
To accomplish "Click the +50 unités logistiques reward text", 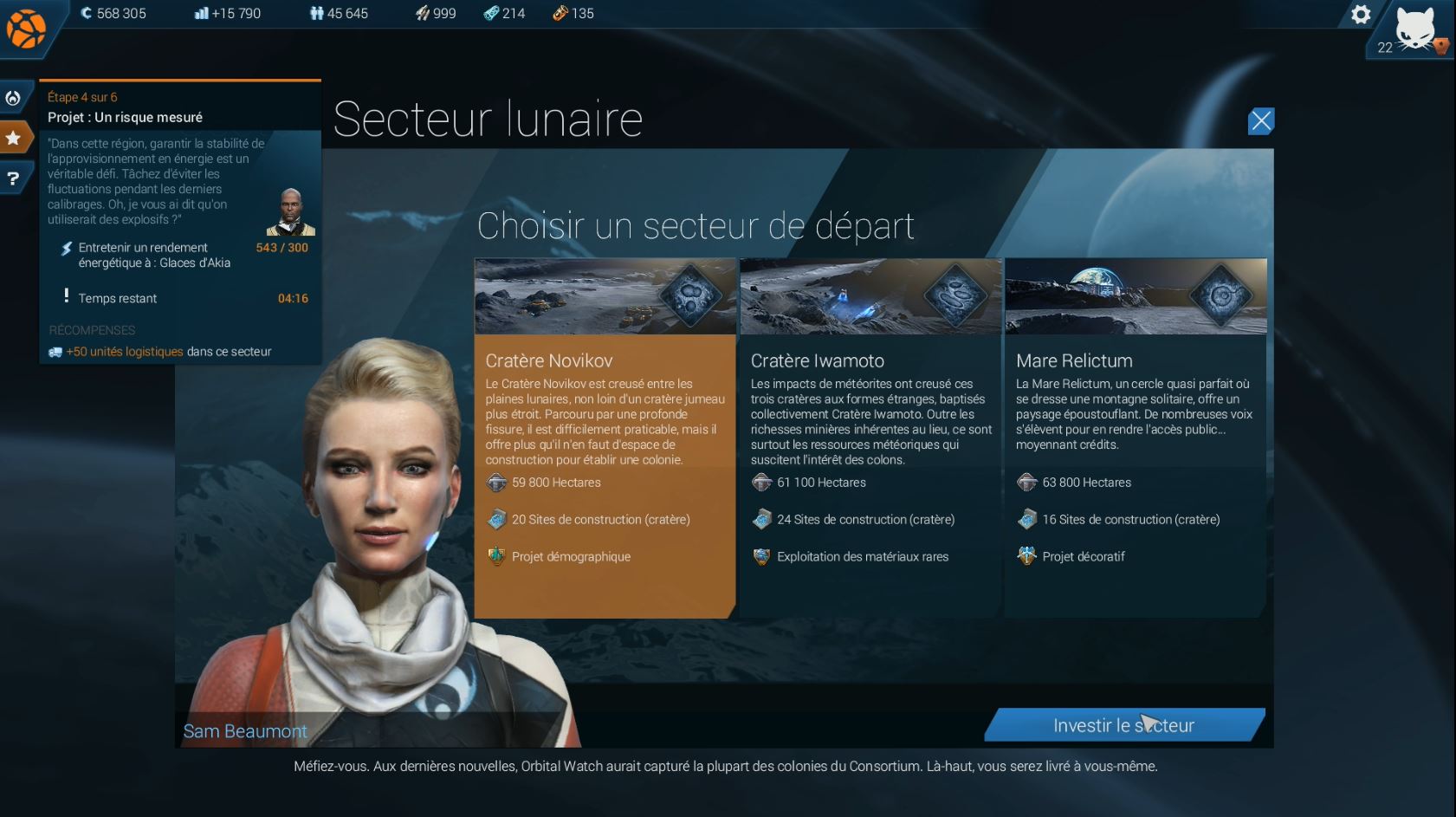I will 125,352.
